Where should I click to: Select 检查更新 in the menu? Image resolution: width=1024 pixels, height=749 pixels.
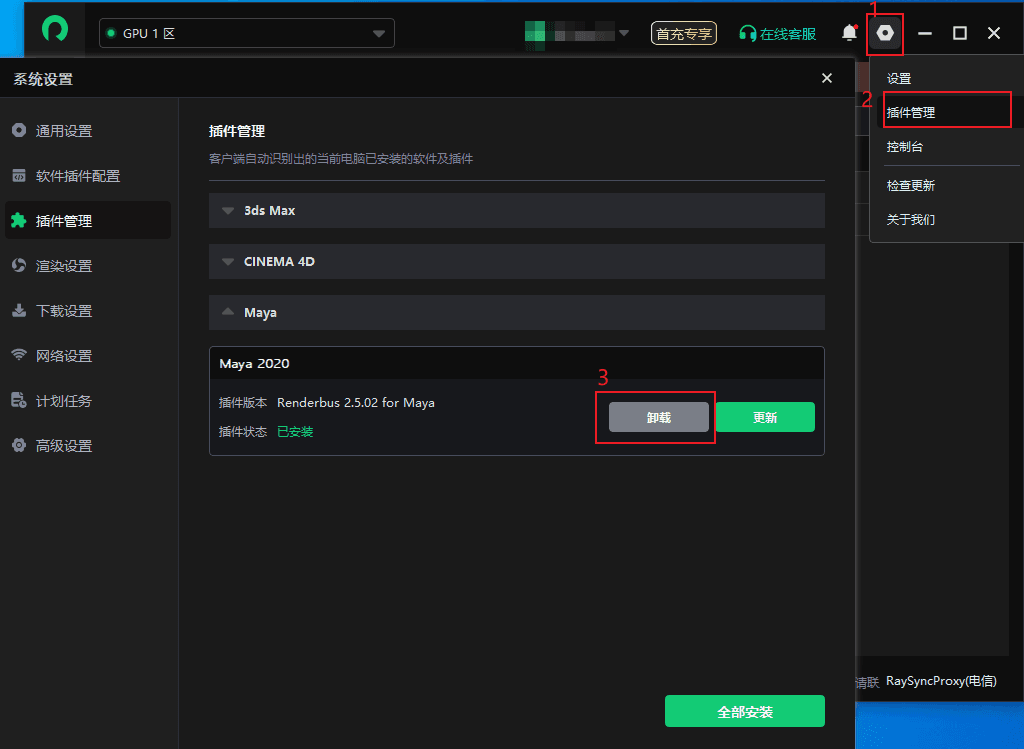[x=910, y=186]
